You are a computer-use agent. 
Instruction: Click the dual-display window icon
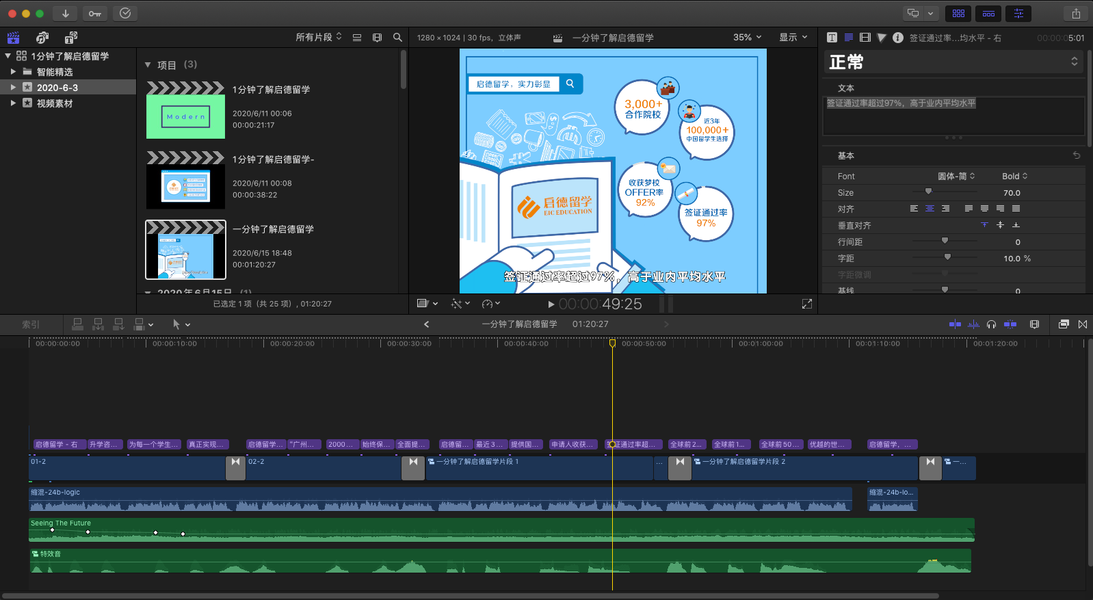tap(912, 13)
